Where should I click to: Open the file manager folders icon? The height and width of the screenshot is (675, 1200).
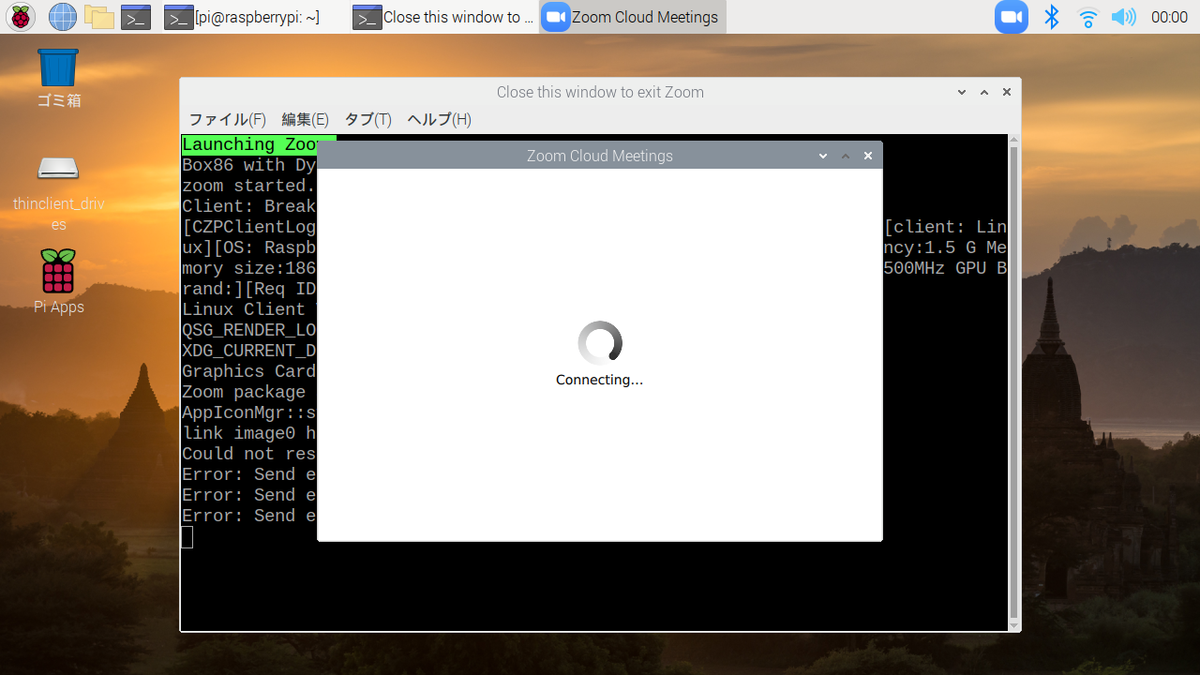[99, 16]
